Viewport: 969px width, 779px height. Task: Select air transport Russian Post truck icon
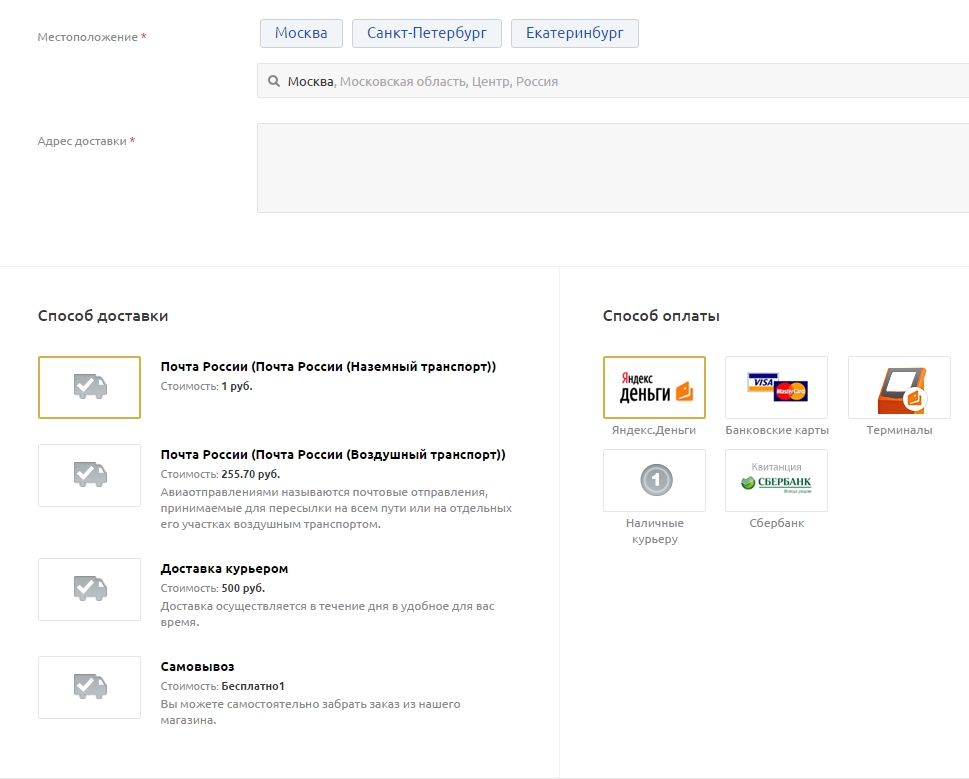pyautogui.click(x=89, y=475)
